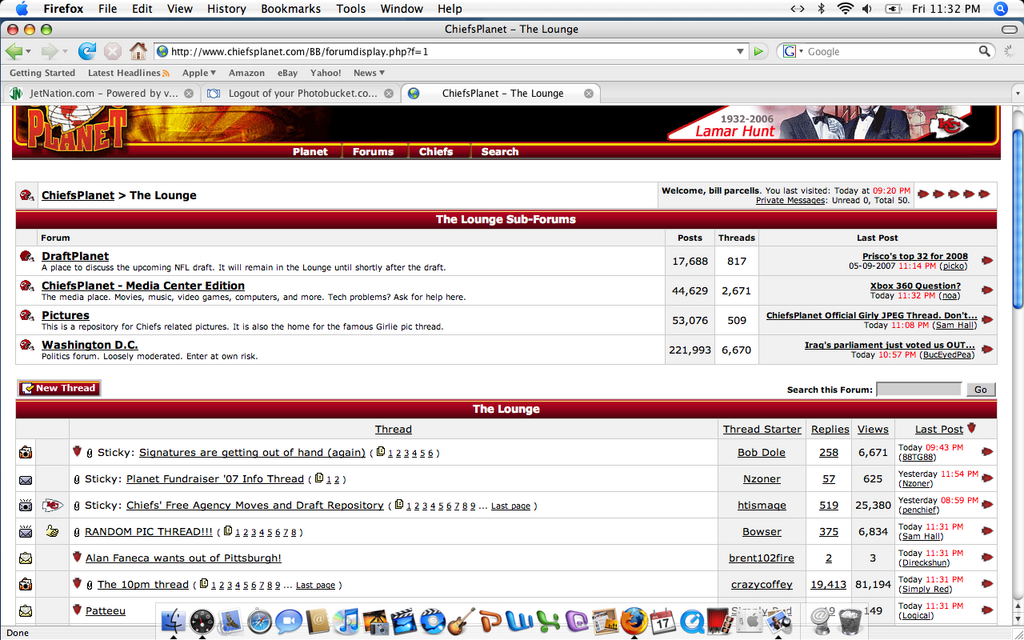Jump to first unread in Alan Faneca thread
Image resolution: width=1024 pixels, height=640 pixels.
coord(77,557)
